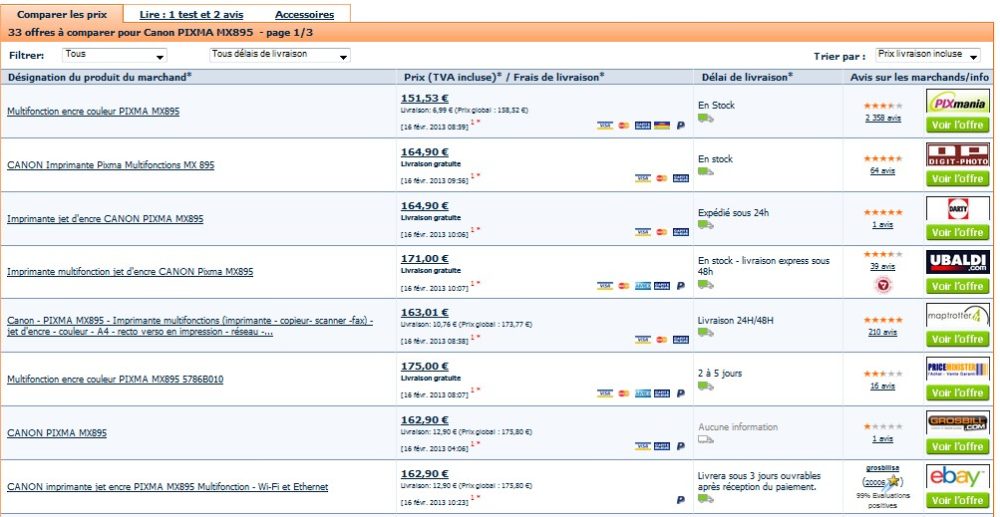The height and width of the screenshot is (517, 1000).
Task: Open the '64 avis' reviews link
Action: tap(883, 171)
